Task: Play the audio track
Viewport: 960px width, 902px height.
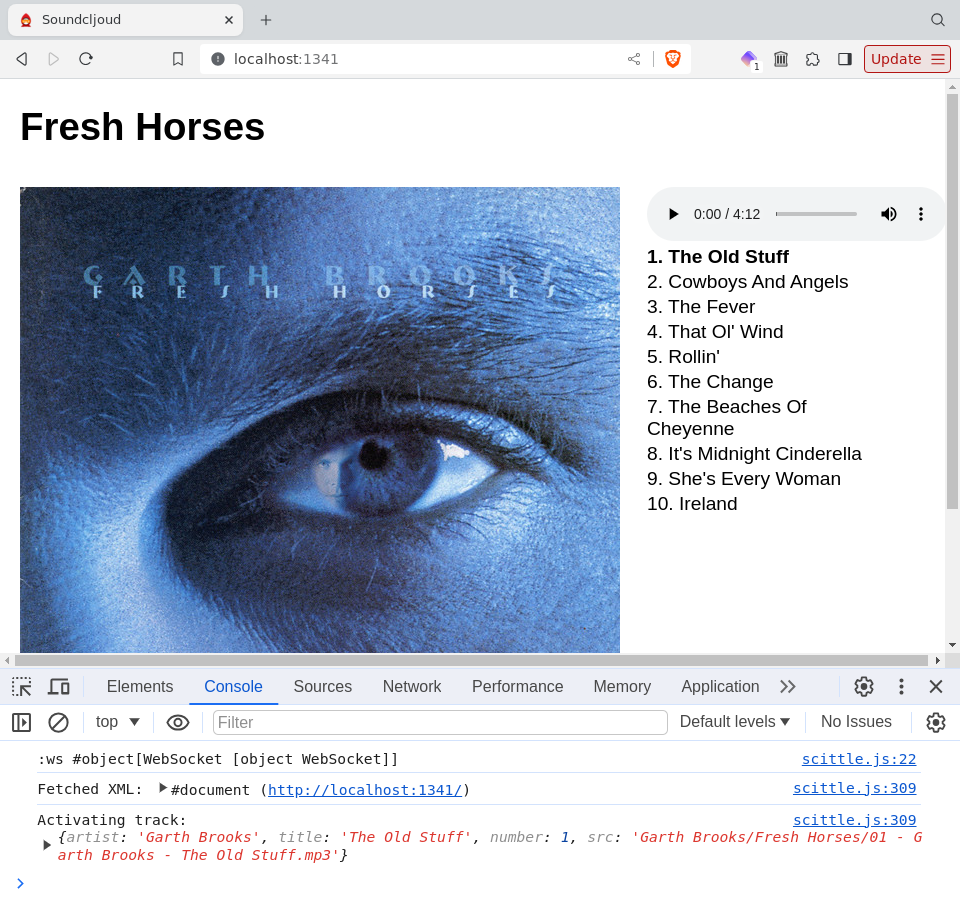Action: point(673,214)
